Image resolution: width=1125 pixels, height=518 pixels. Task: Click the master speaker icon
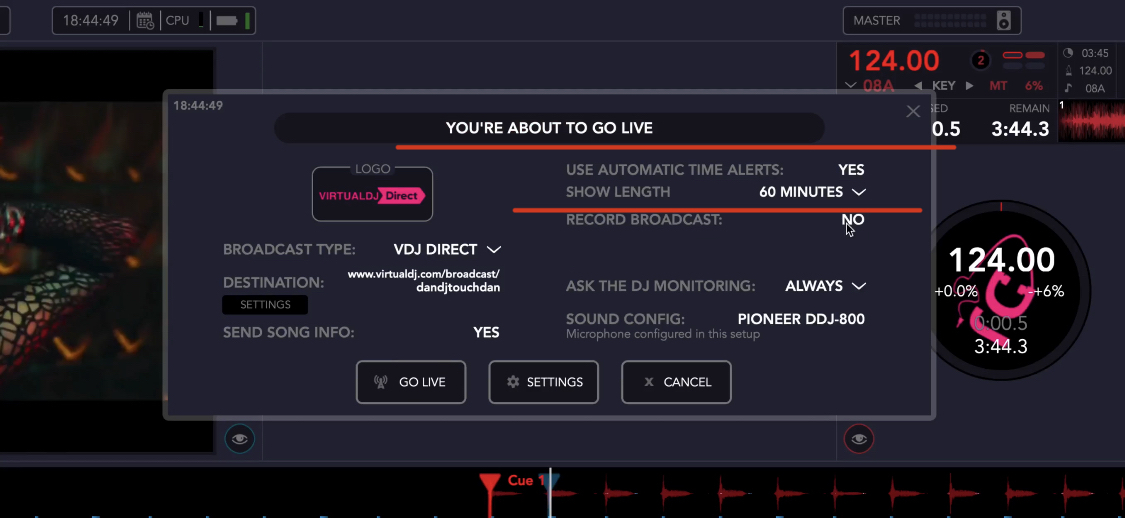1004,21
